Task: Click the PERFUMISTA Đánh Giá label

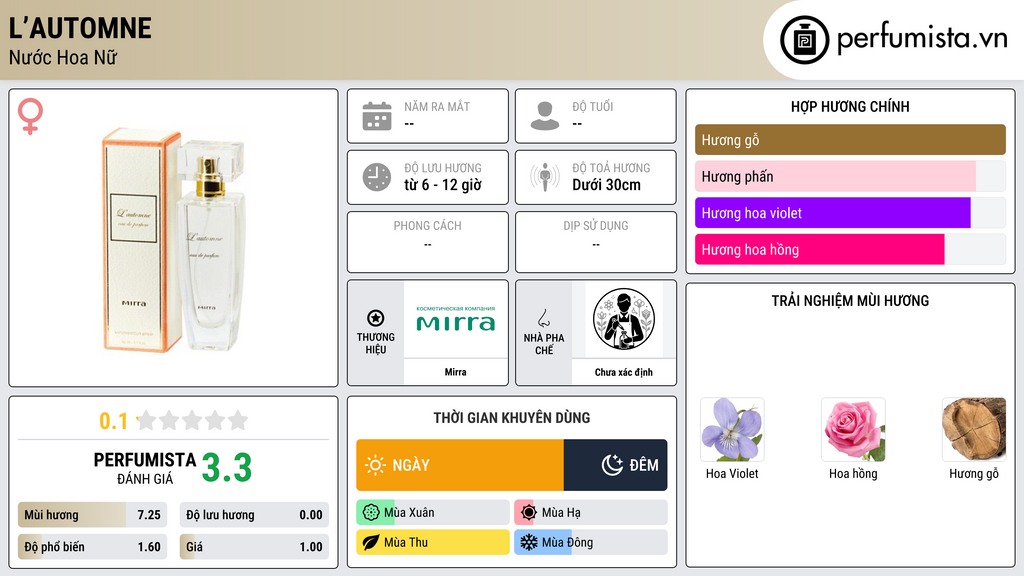Action: pyautogui.click(x=145, y=468)
